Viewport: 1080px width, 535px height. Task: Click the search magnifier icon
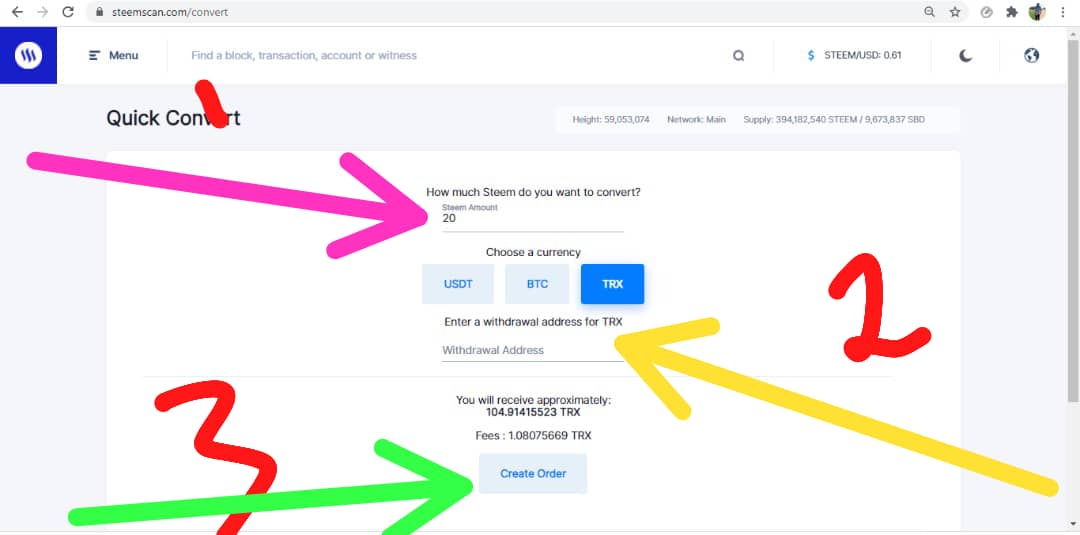738,56
